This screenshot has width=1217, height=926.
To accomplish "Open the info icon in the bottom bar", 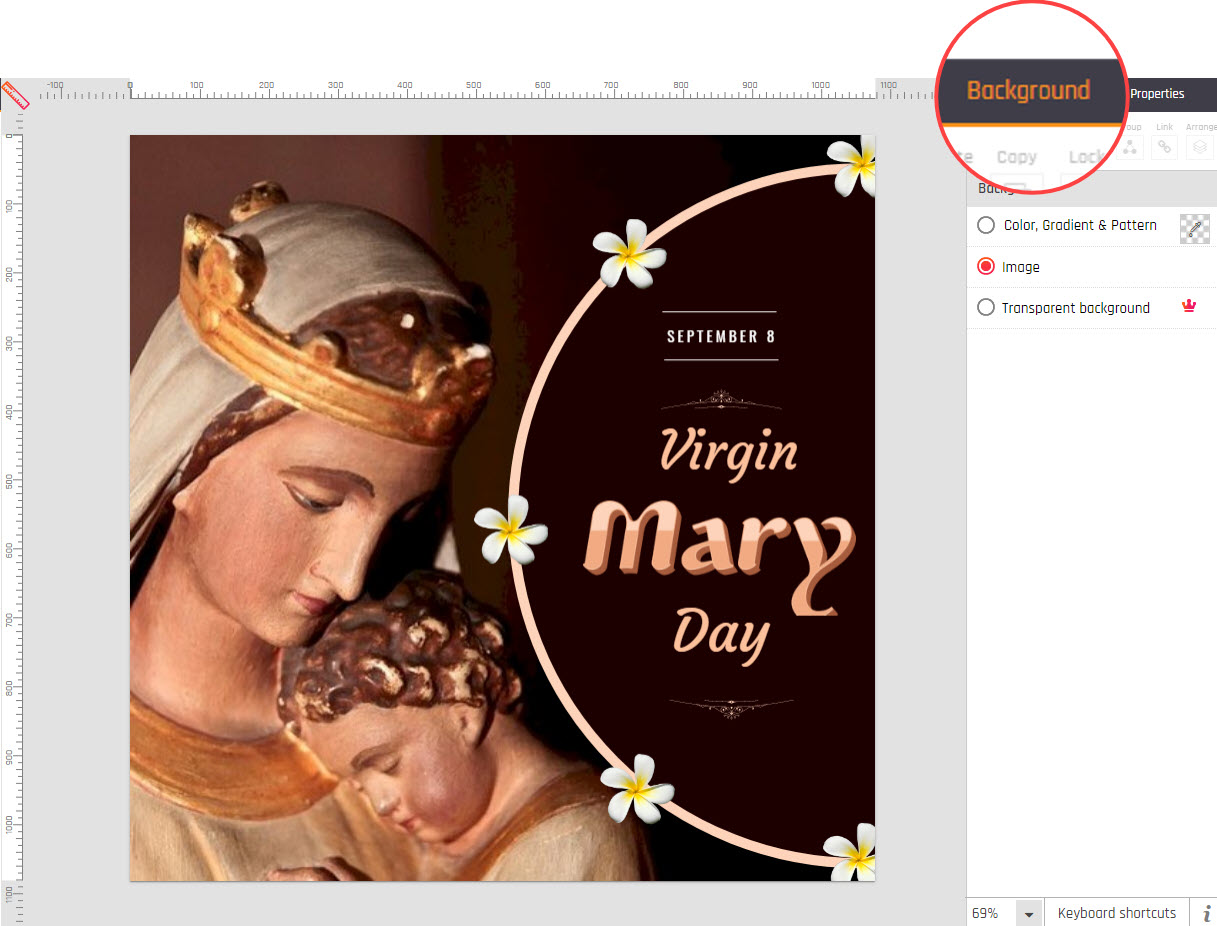I will click(x=1206, y=913).
